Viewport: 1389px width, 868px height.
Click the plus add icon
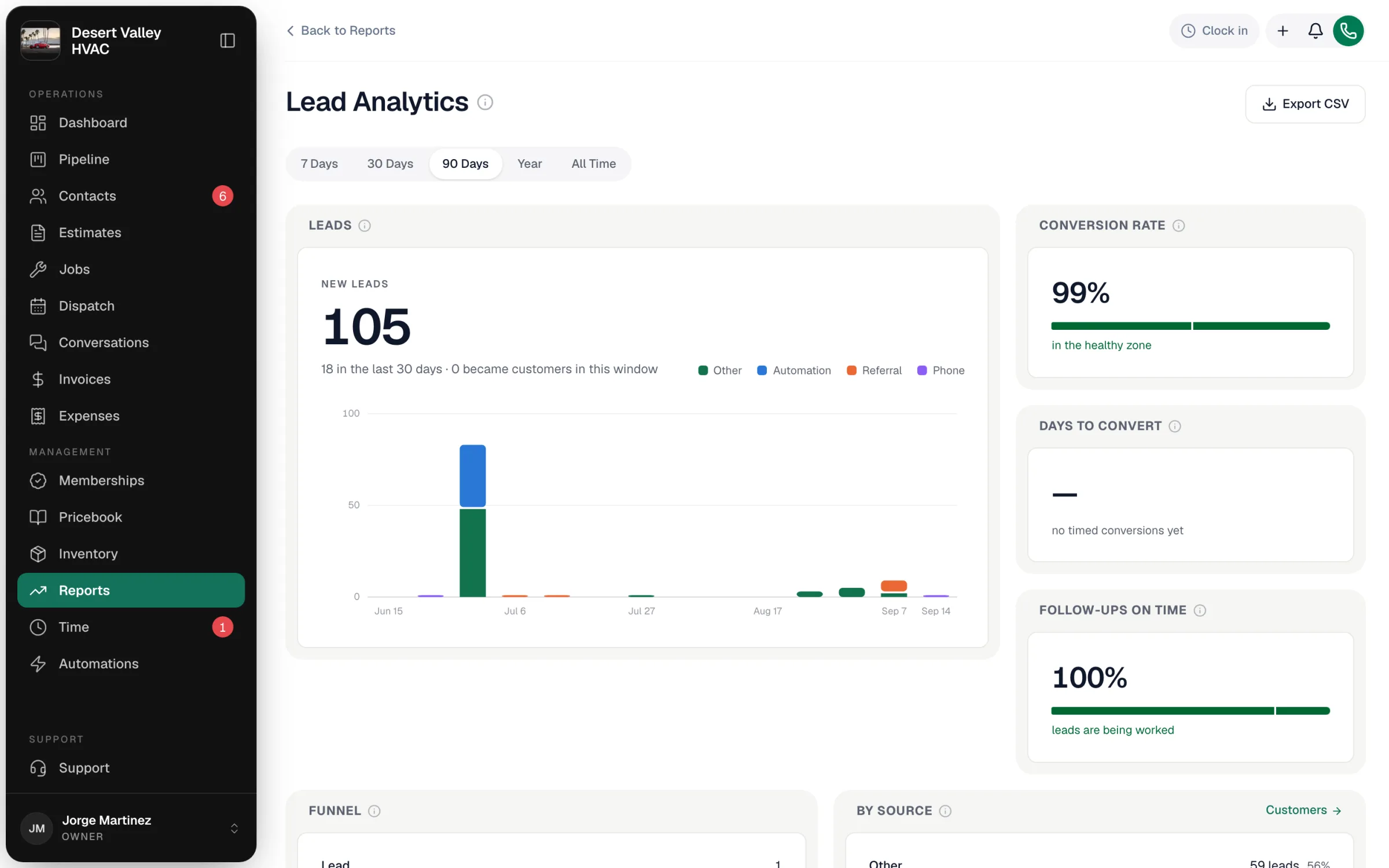coord(1283,31)
